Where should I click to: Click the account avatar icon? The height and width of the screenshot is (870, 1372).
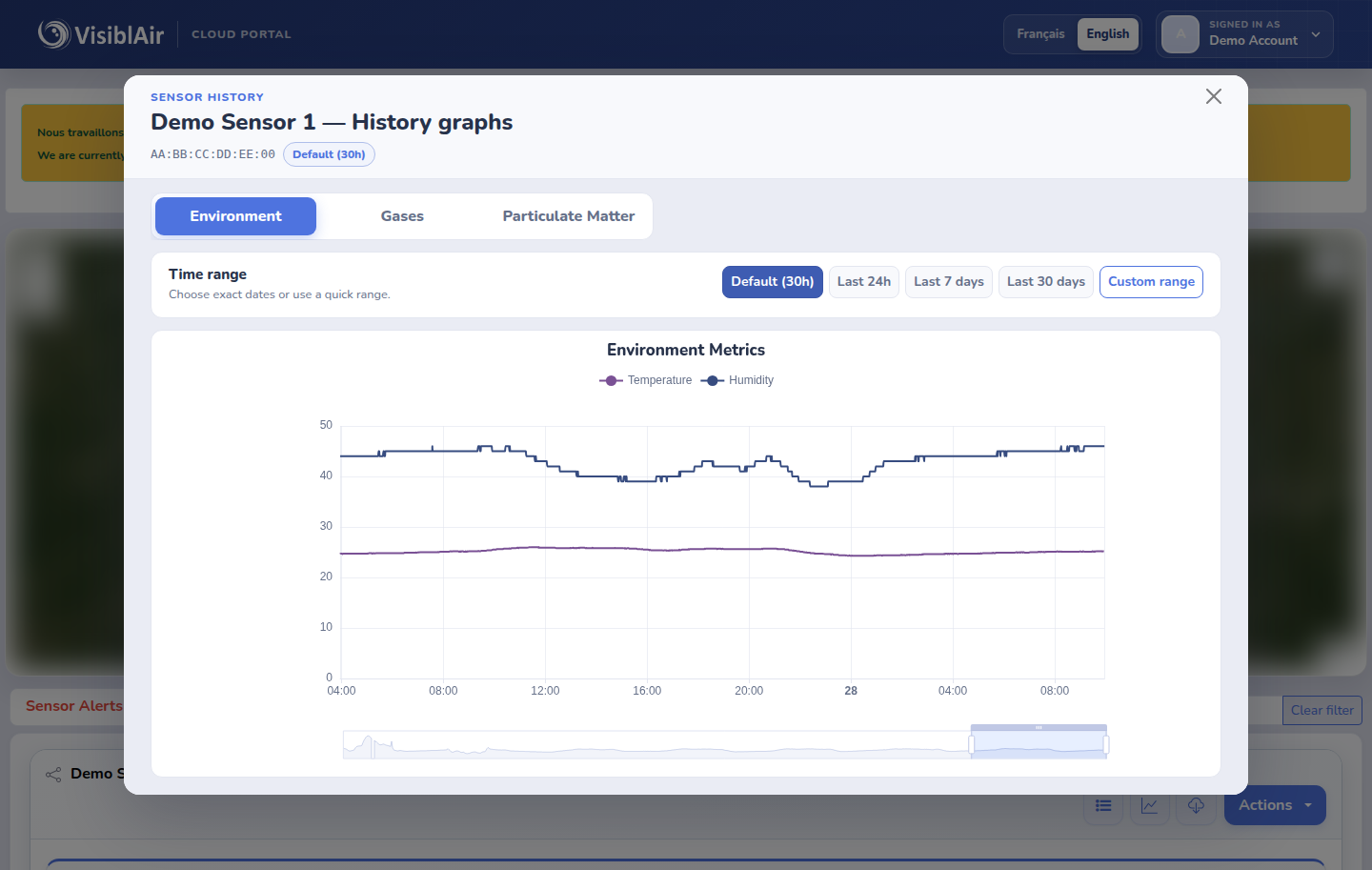point(1180,34)
